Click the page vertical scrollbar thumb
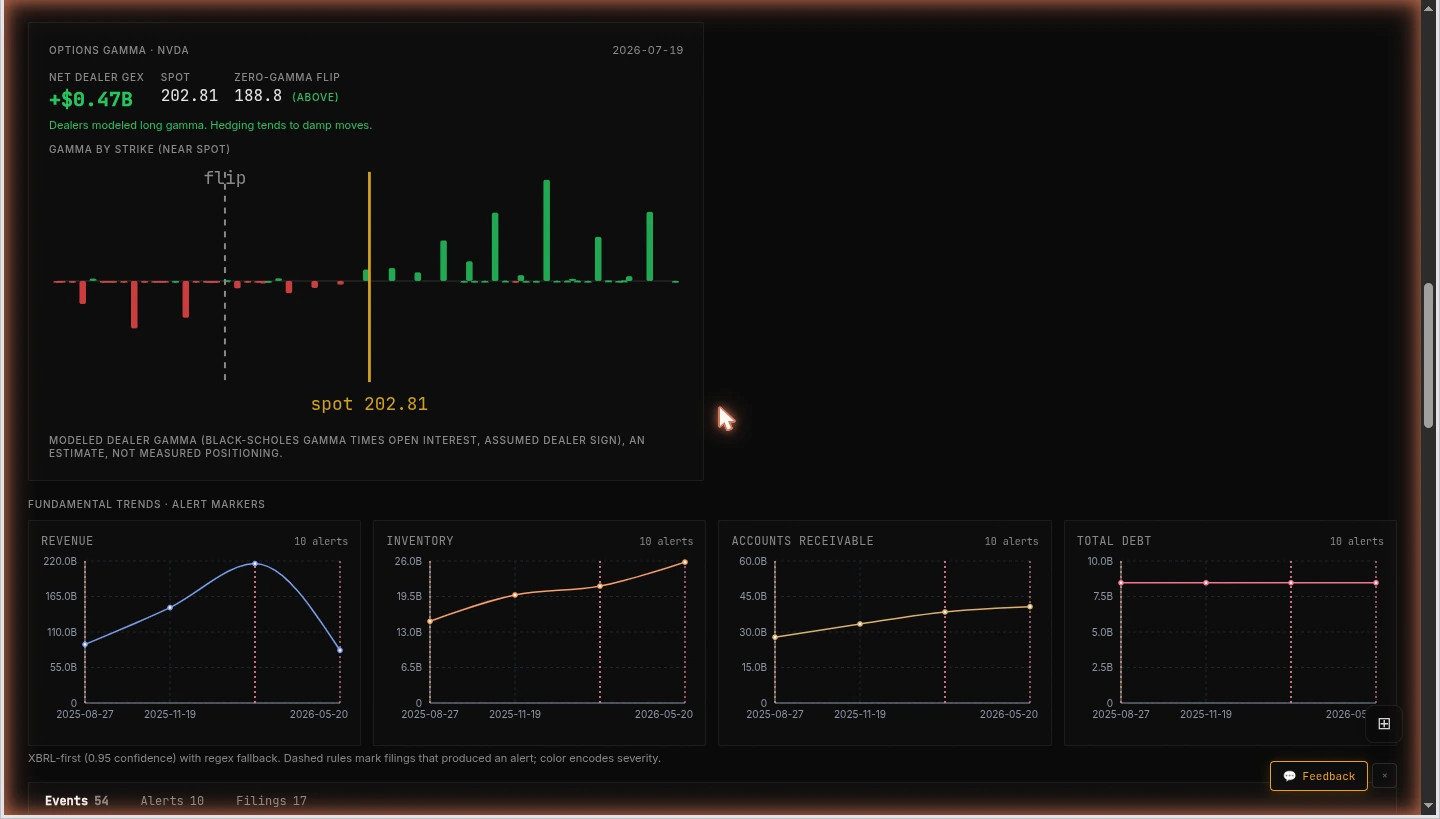This screenshot has height=819, width=1440. 1429,356
